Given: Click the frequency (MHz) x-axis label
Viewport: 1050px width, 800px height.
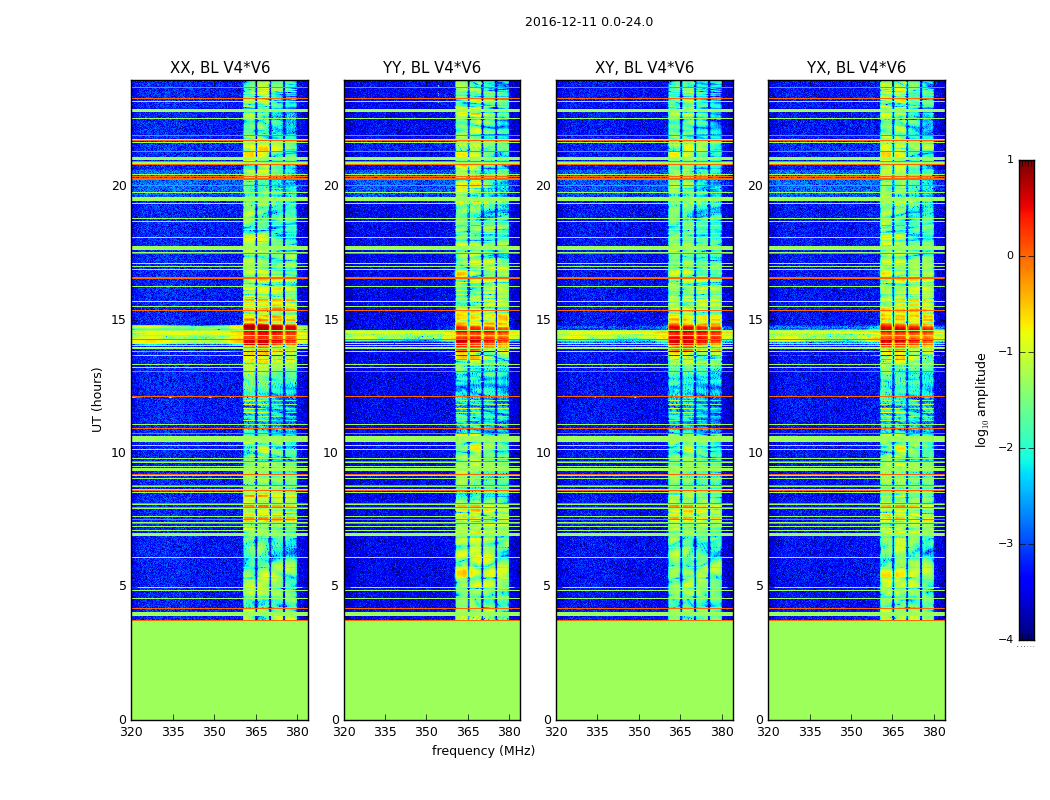Looking at the screenshot, I should click(483, 751).
